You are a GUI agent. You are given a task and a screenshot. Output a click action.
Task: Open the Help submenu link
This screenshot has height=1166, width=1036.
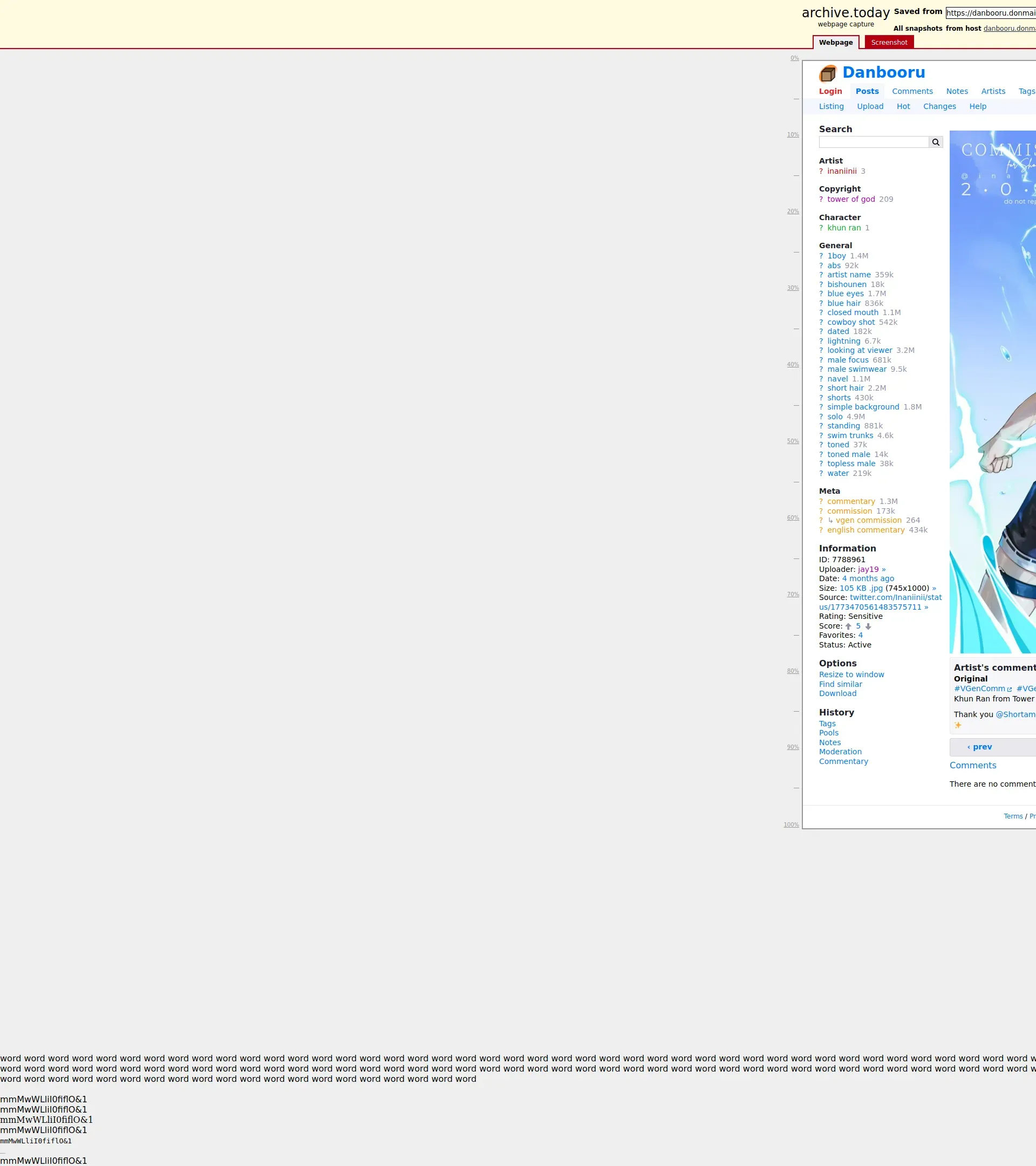[978, 106]
